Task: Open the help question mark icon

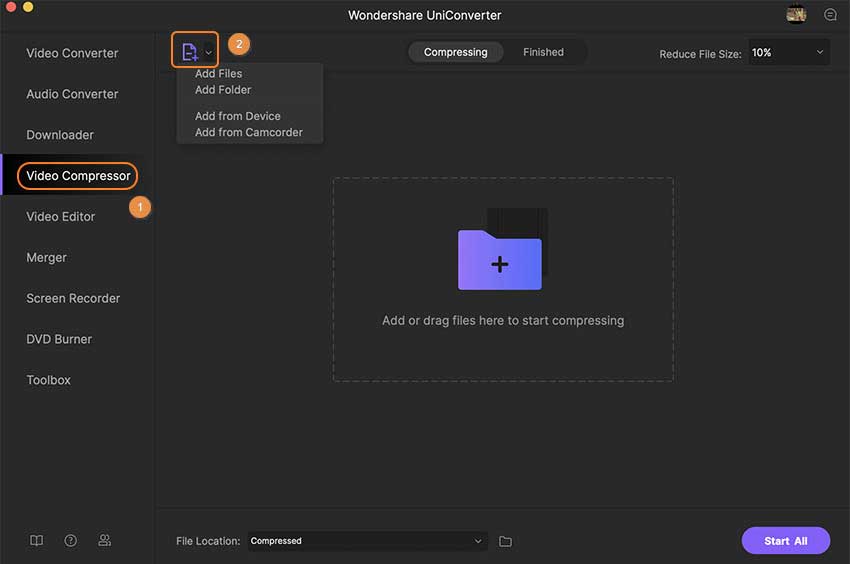Action: click(70, 540)
